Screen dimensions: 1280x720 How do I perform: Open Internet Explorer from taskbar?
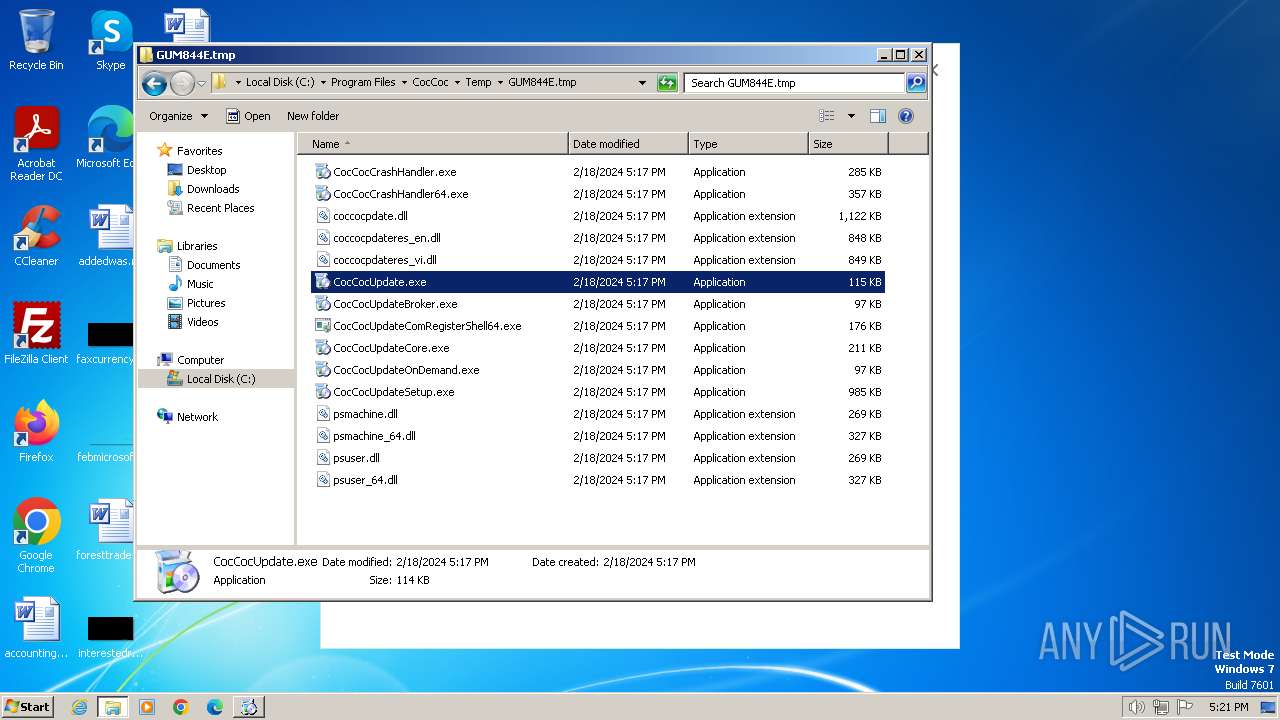tap(80, 707)
